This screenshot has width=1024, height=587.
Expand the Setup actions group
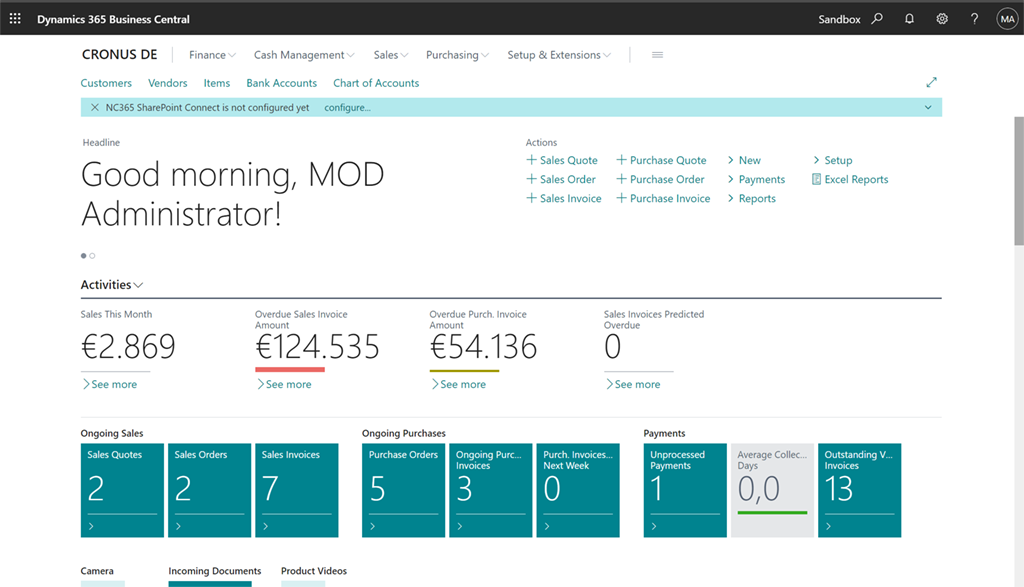(833, 160)
